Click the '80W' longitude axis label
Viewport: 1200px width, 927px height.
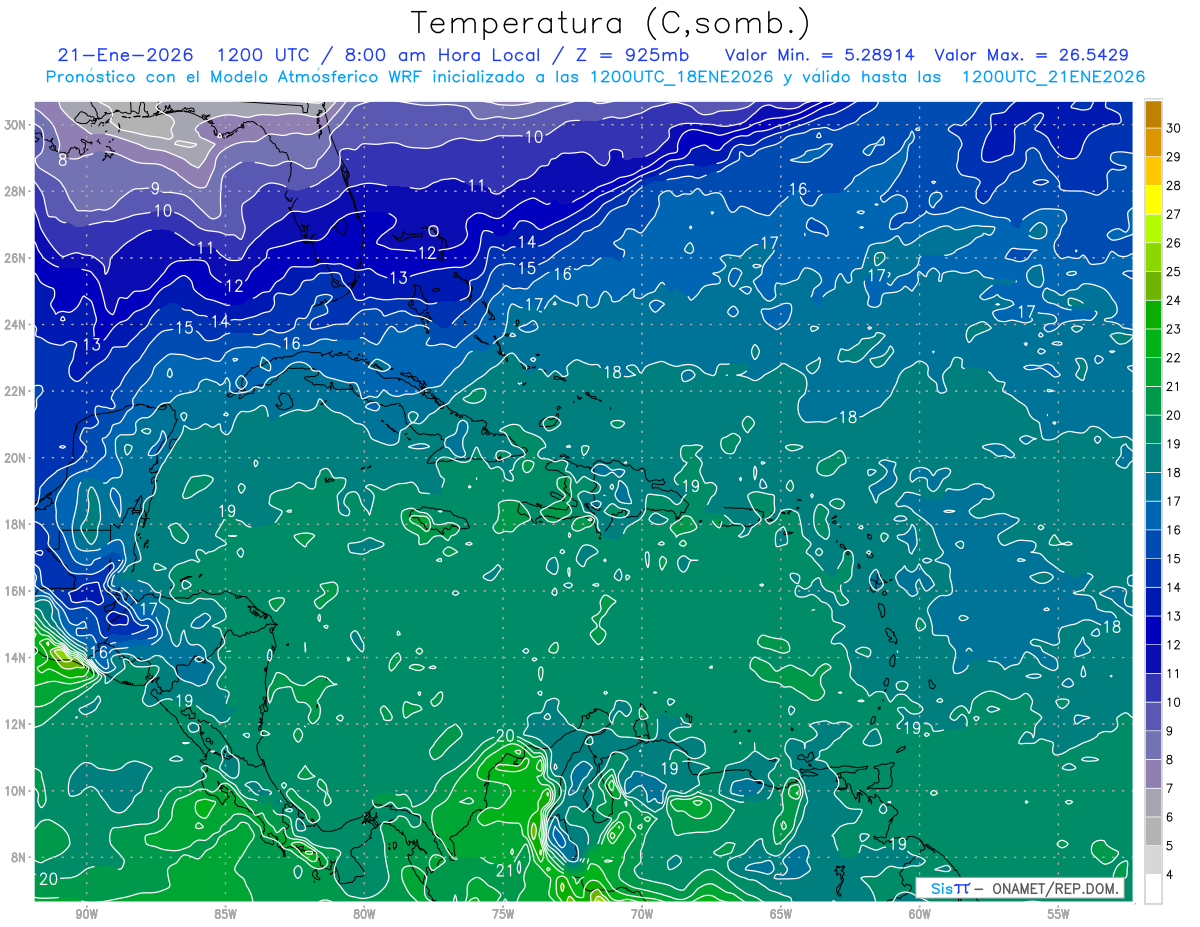coord(364,914)
